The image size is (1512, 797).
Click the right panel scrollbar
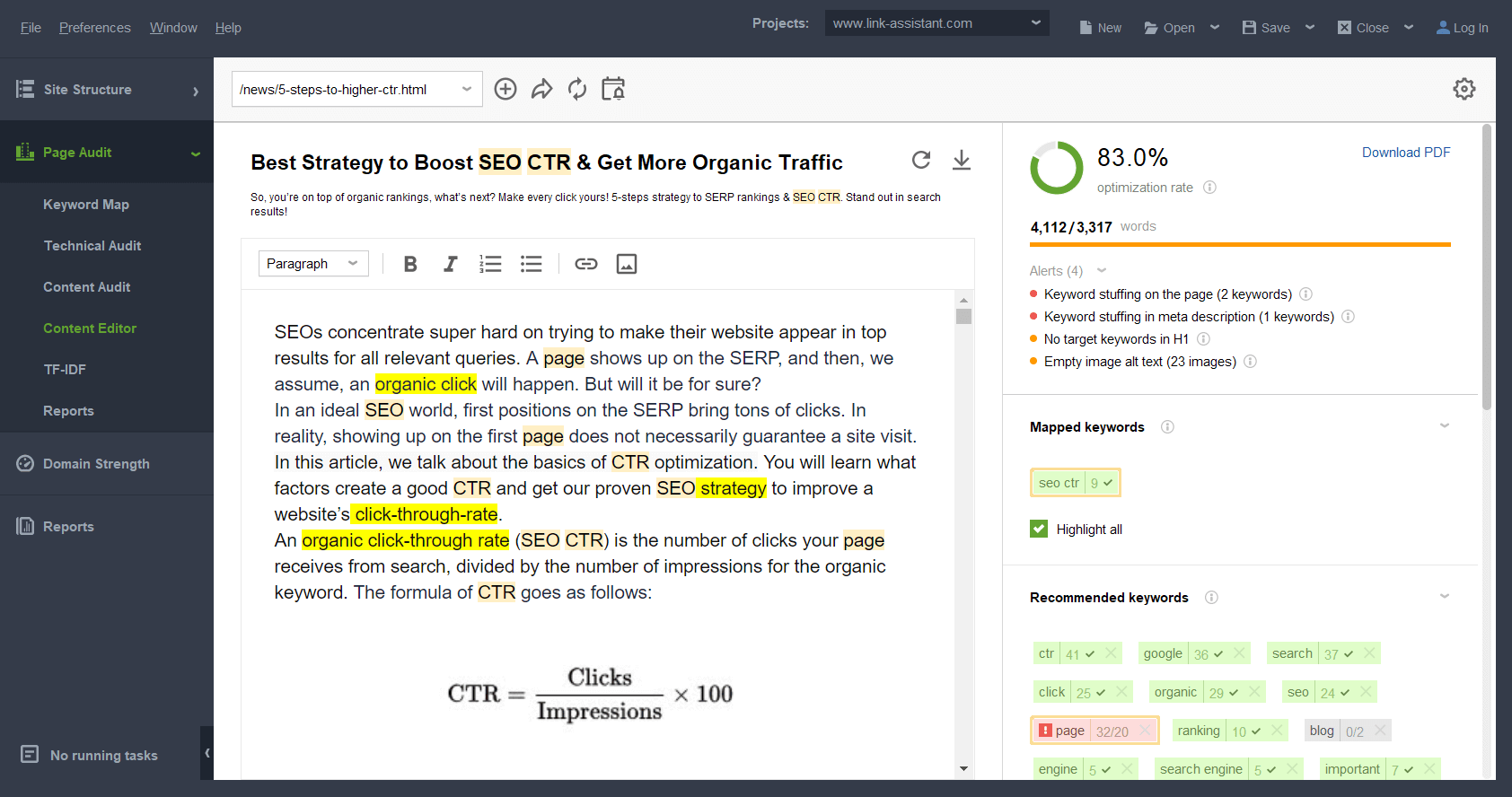1487,267
